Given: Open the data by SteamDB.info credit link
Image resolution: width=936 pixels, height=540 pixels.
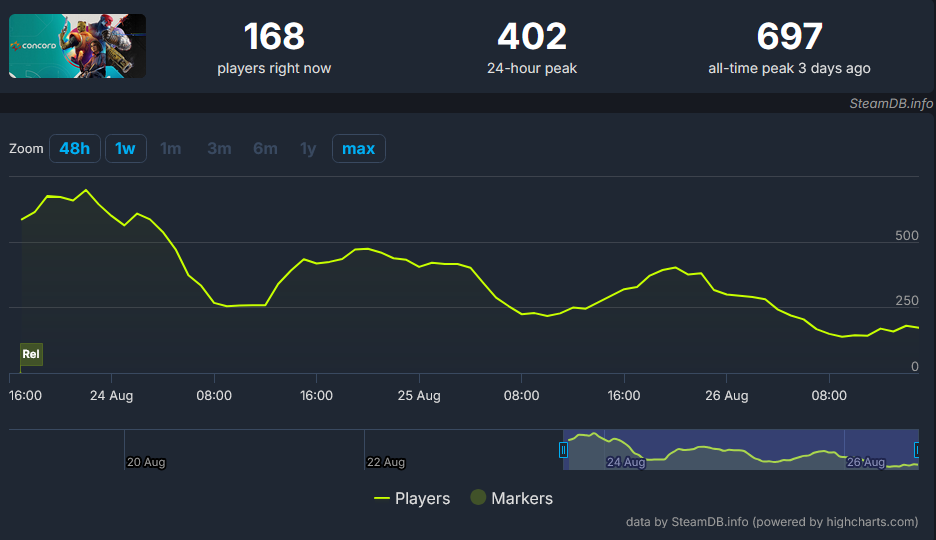Looking at the screenshot, I should coord(771,522).
